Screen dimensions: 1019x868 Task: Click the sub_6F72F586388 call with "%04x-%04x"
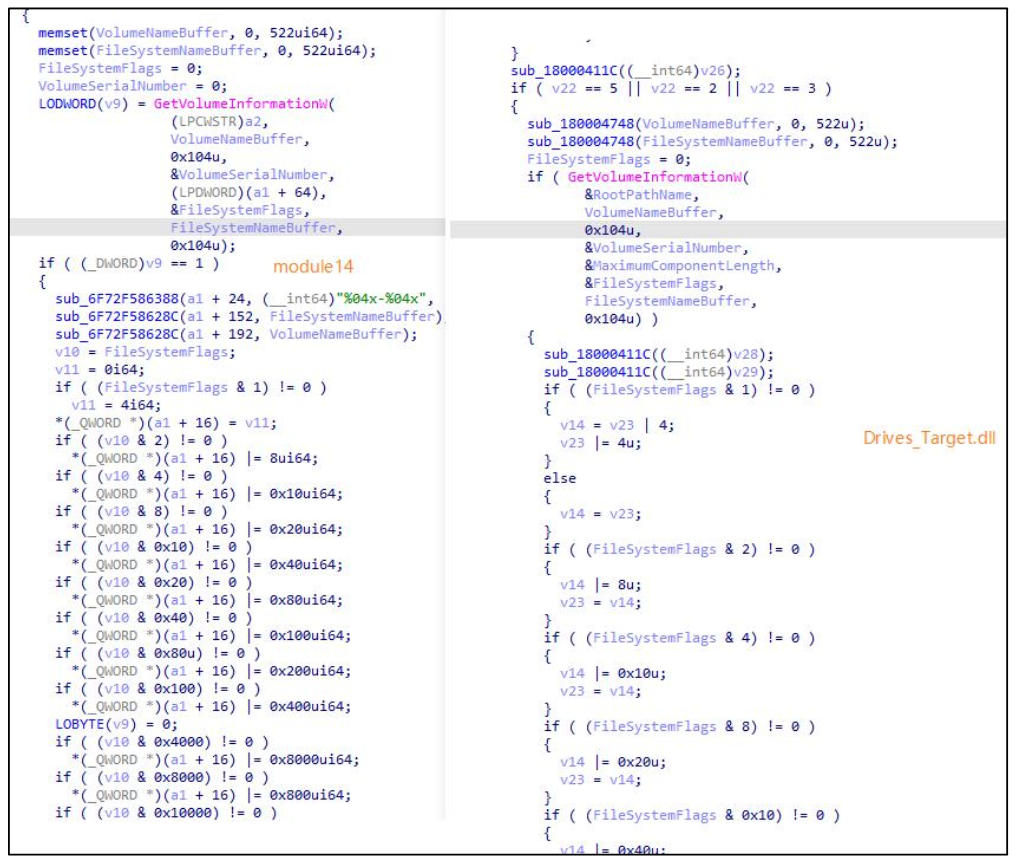click(244, 299)
